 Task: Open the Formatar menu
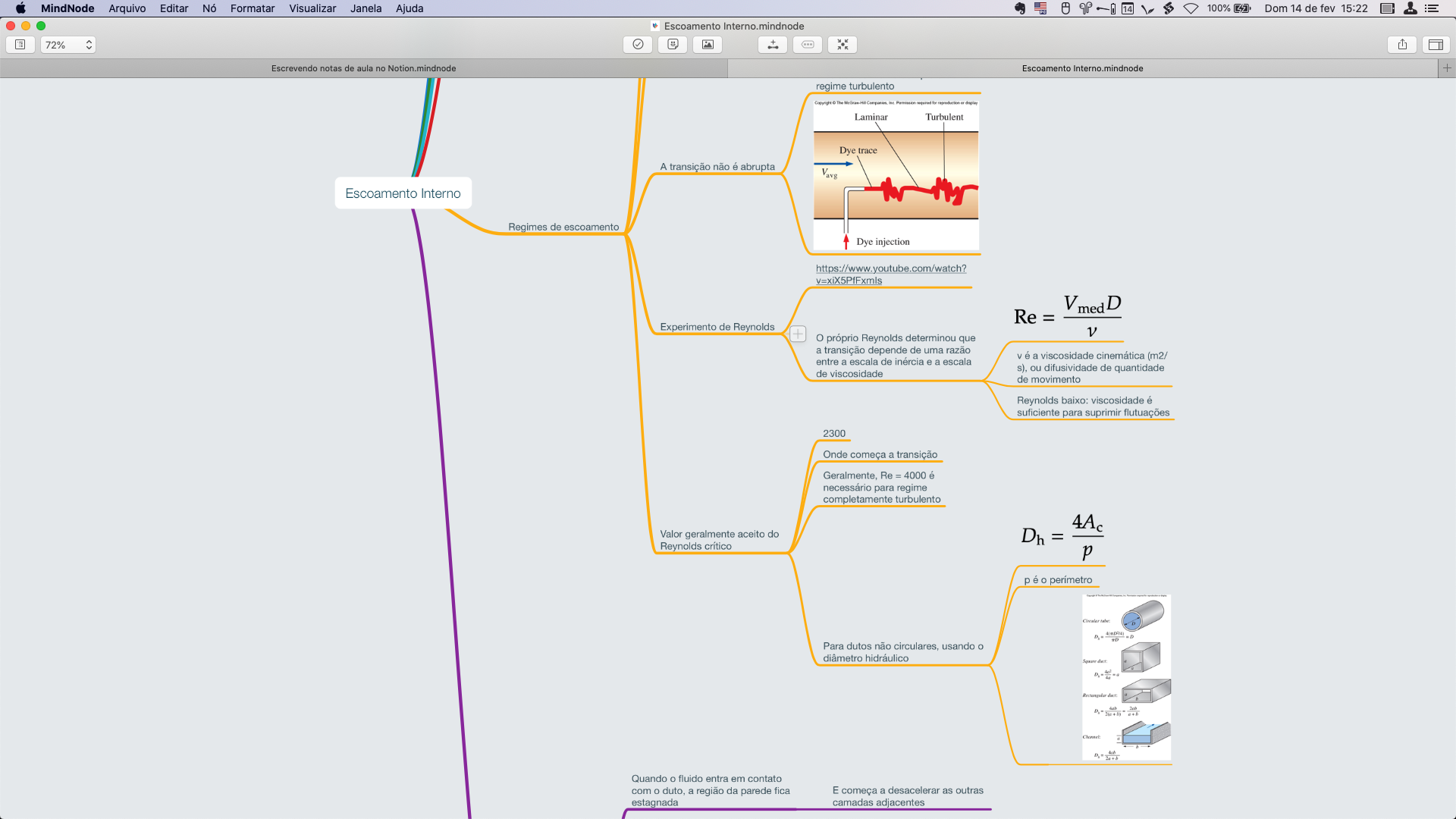point(252,8)
